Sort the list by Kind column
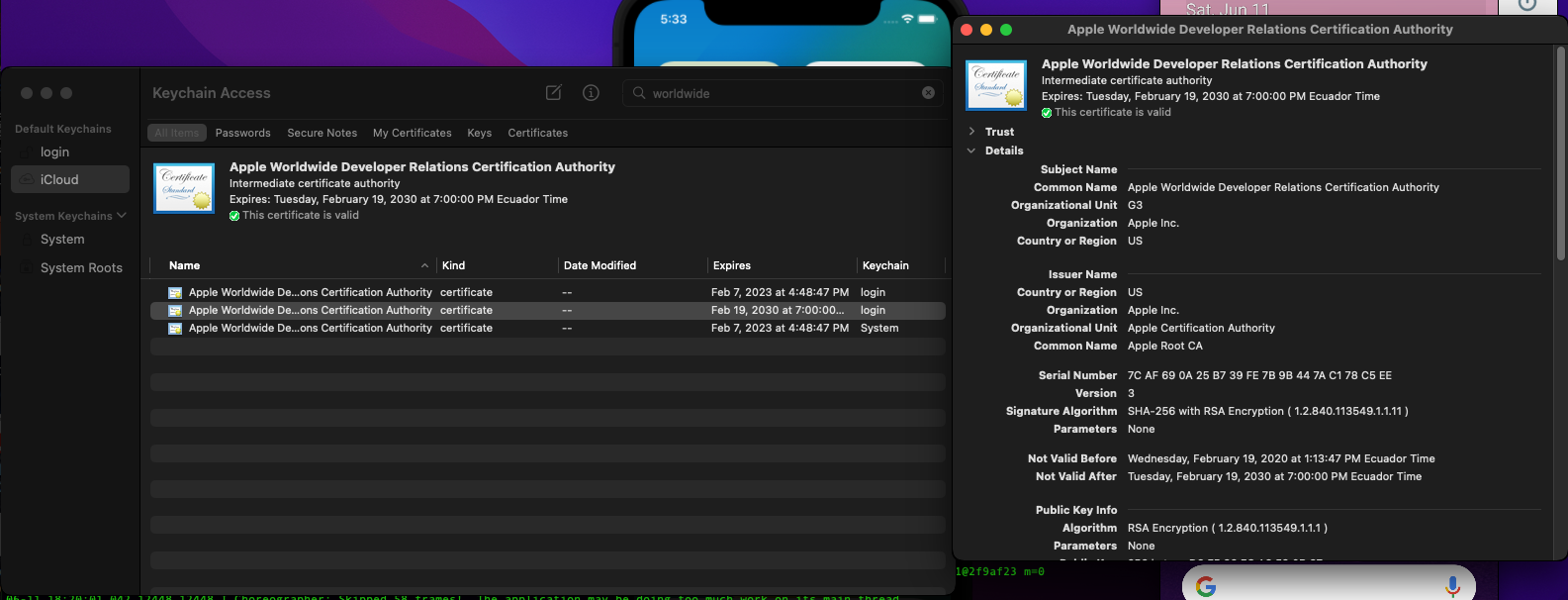Viewport: 1568px width, 600px height. pyautogui.click(x=453, y=265)
